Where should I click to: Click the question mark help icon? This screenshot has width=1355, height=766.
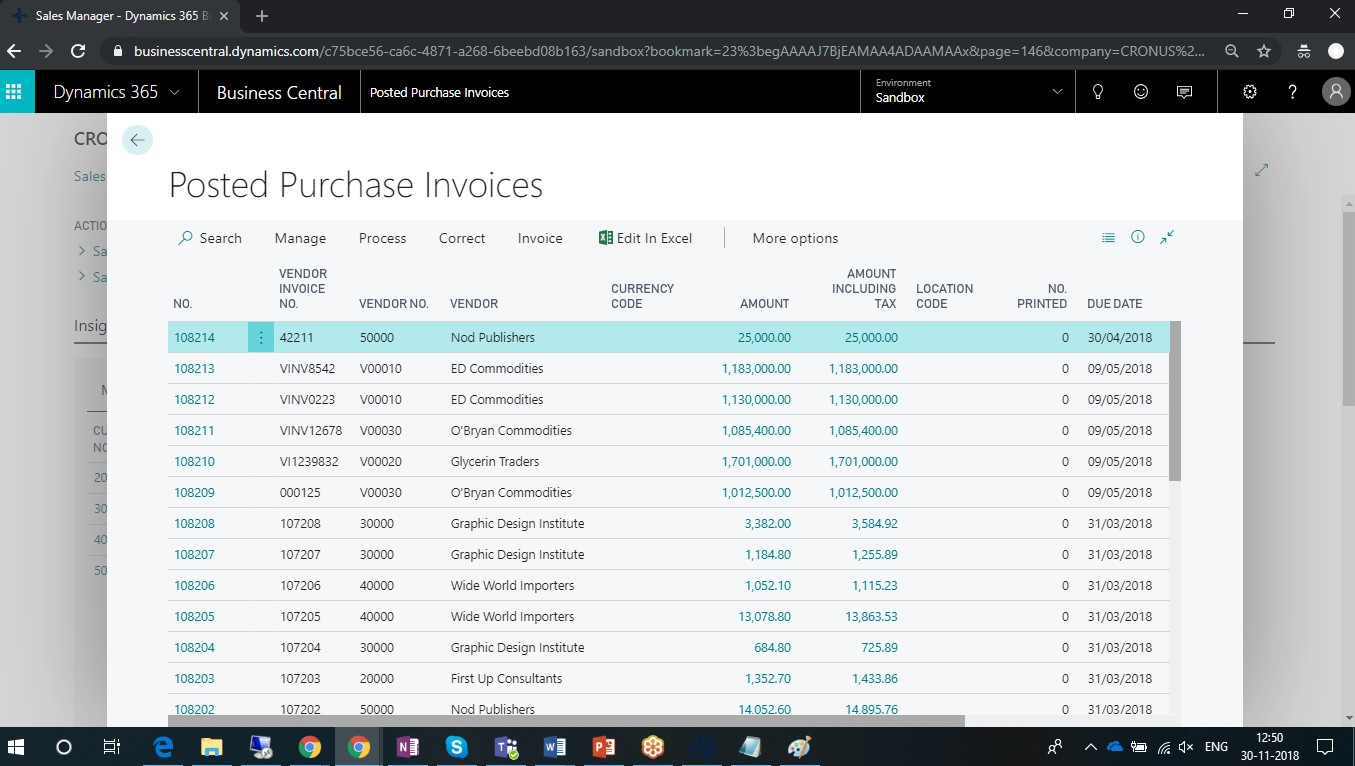click(1293, 92)
